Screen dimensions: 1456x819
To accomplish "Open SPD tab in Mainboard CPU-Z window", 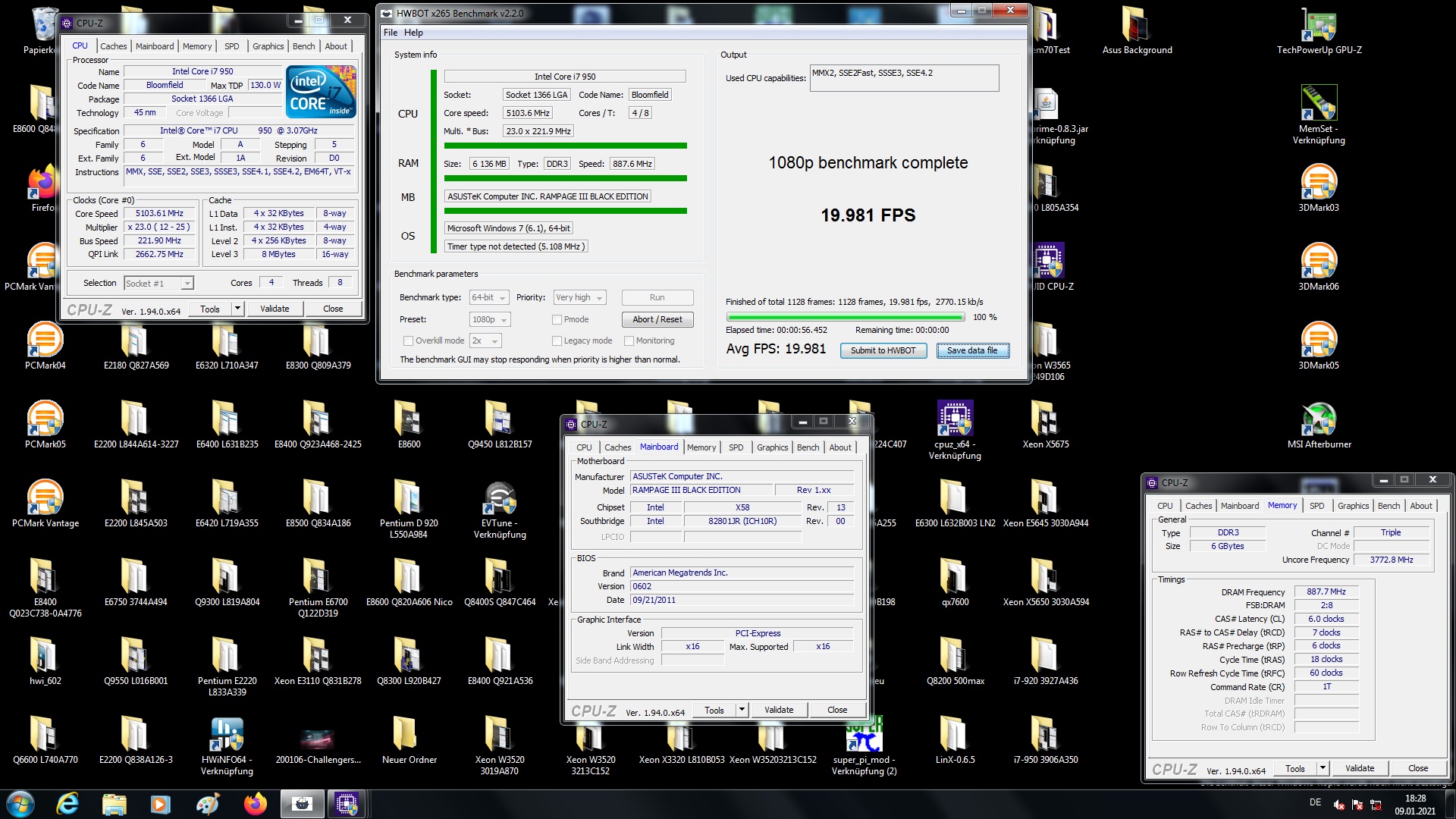I will pos(736,447).
